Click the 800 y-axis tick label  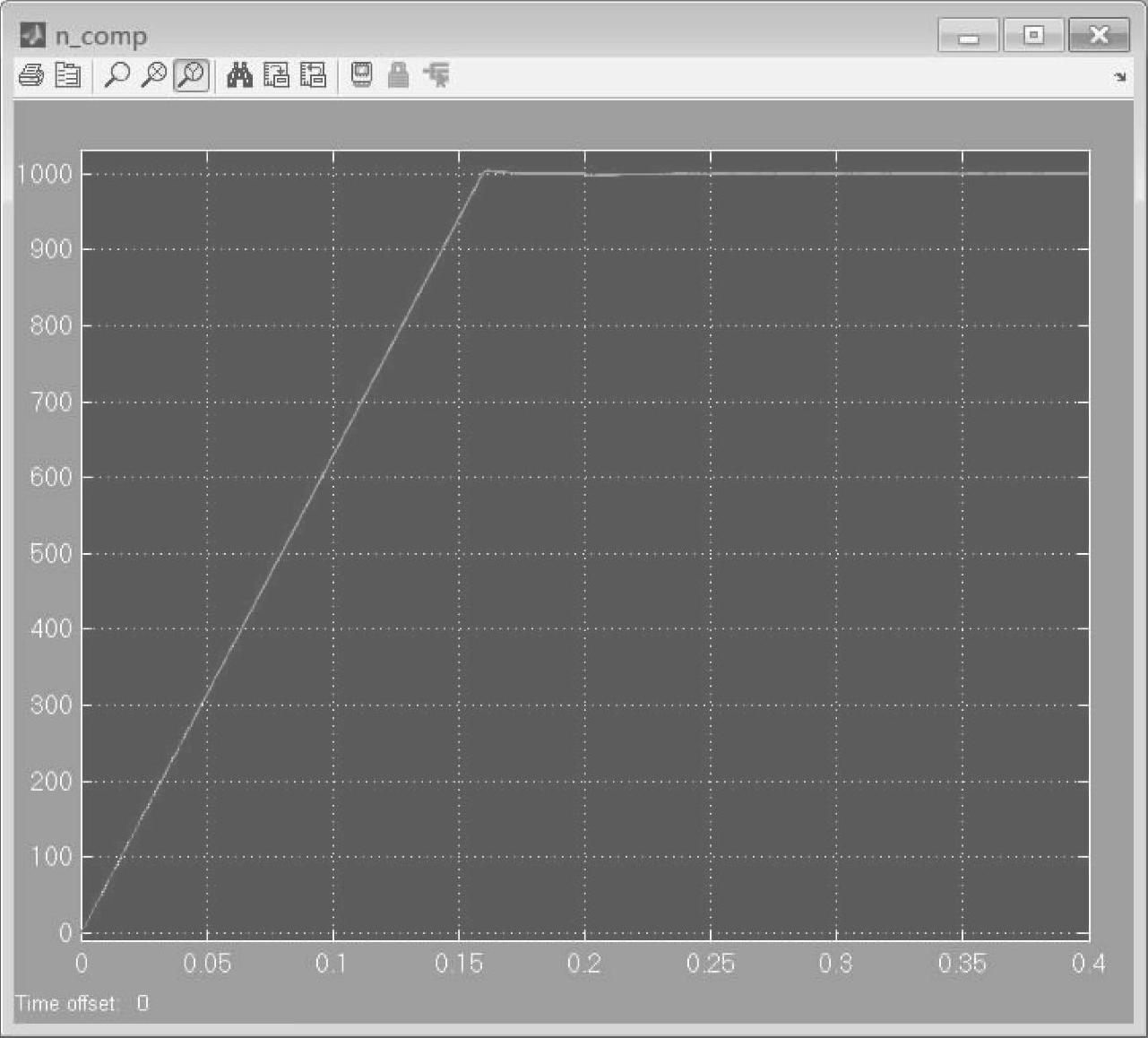pyautogui.click(x=51, y=325)
